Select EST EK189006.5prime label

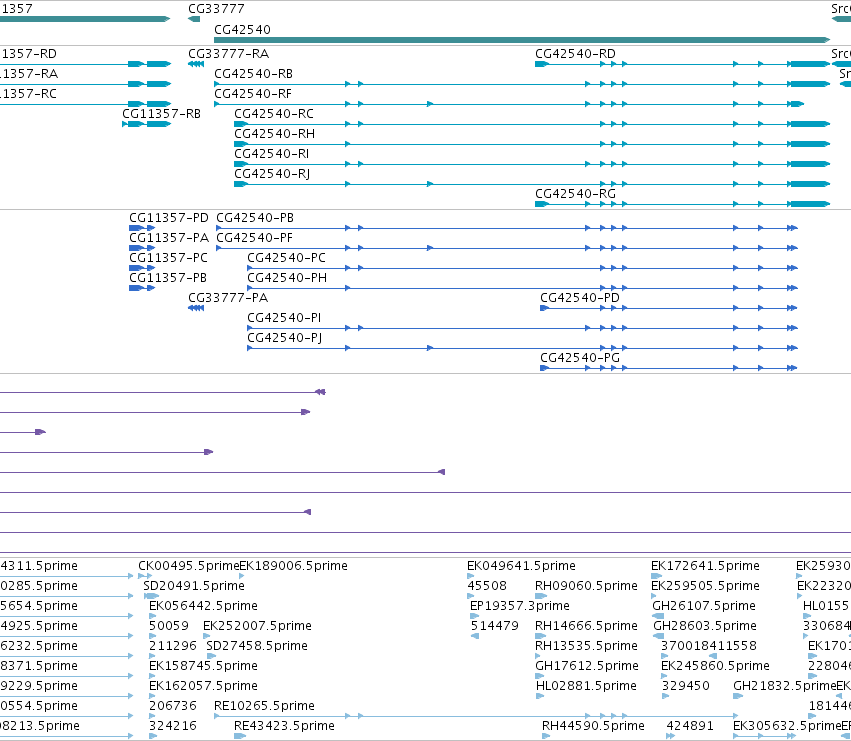tap(294, 566)
